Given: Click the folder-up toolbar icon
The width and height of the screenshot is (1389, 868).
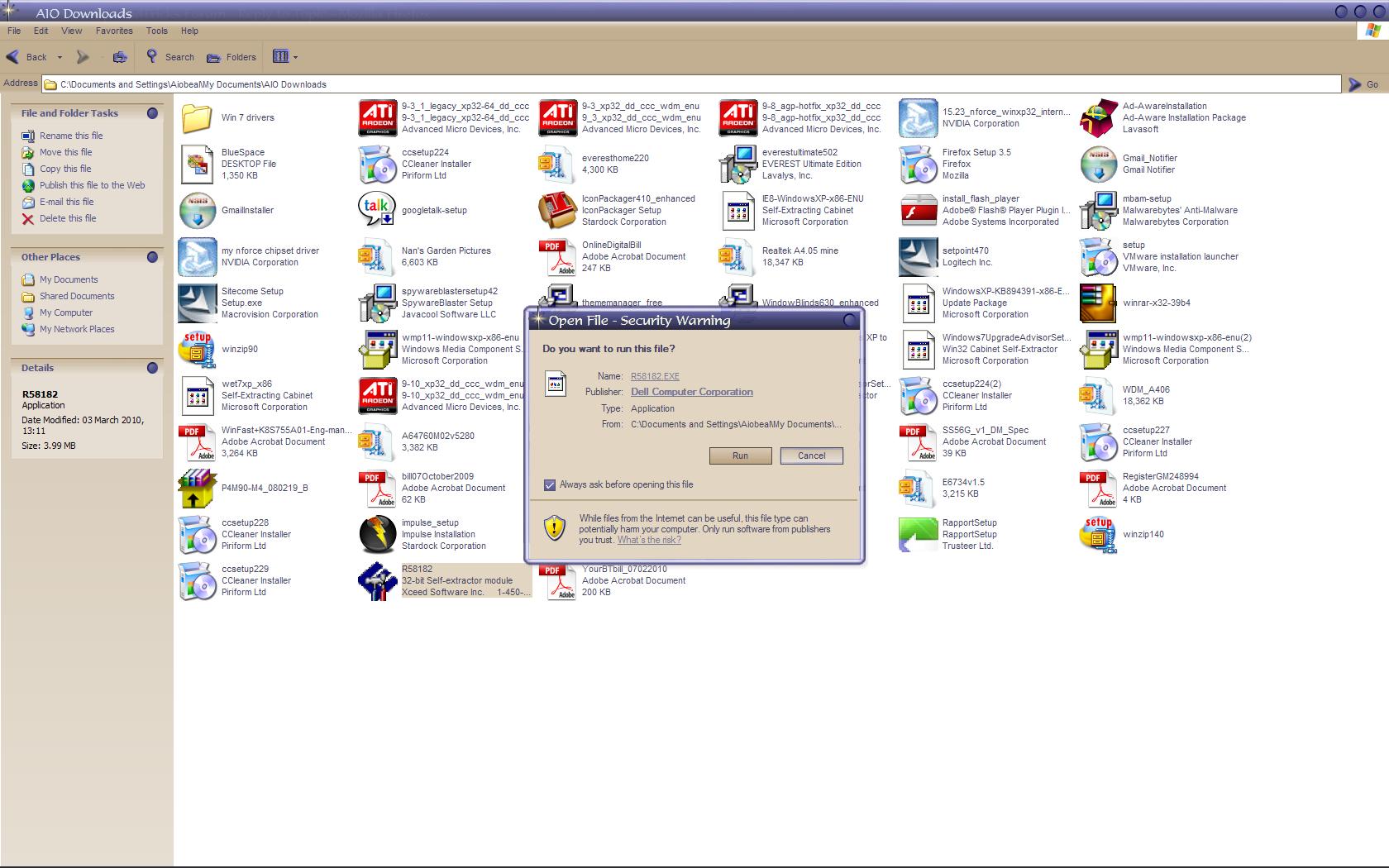Looking at the screenshot, I should pos(120,57).
